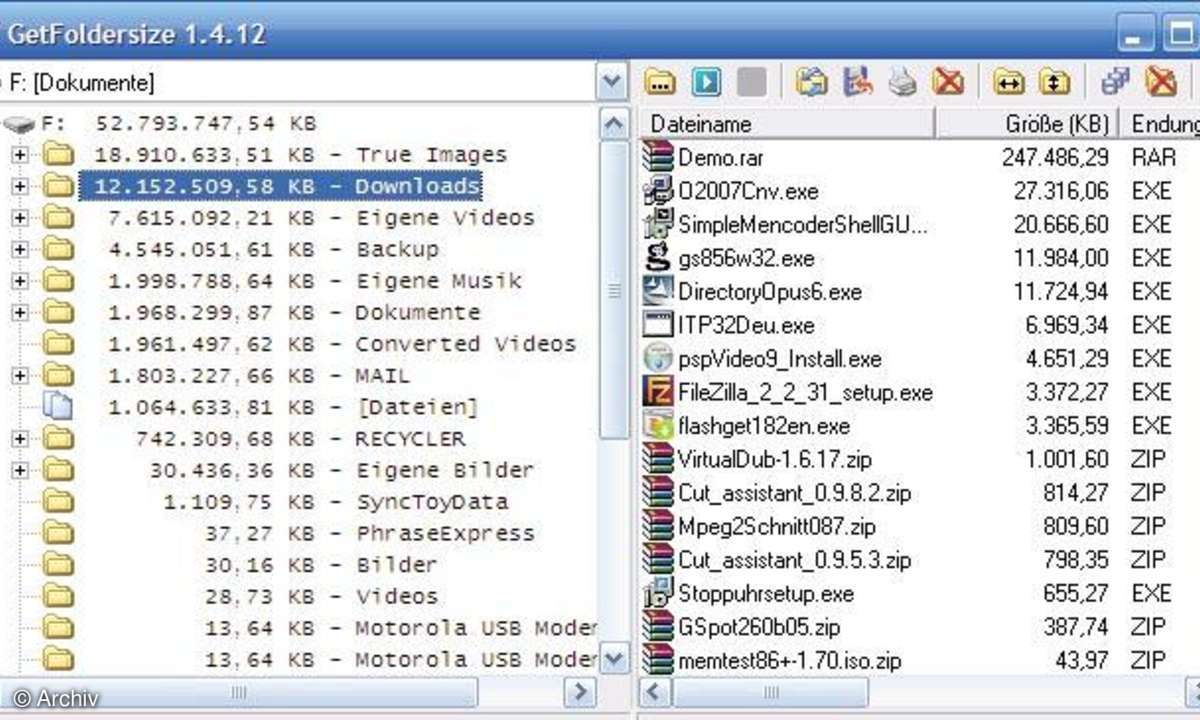This screenshot has width=1200, height=720.
Task: Click the FileZilla setup file icon
Action: click(658, 391)
